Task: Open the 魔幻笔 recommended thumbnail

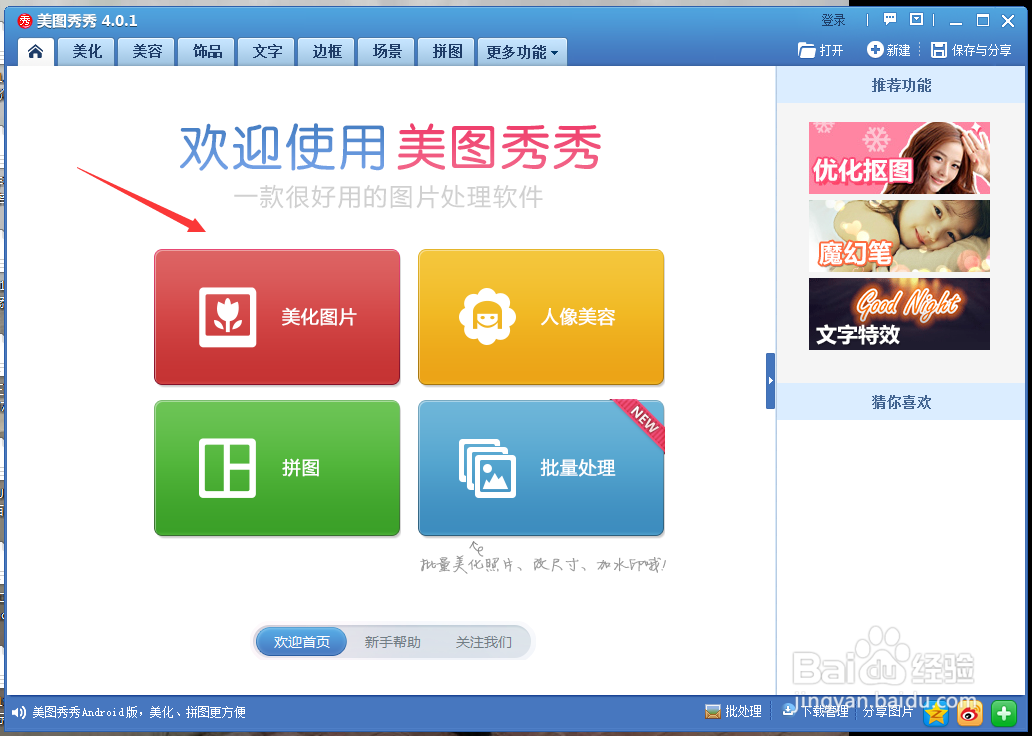Action: pyautogui.click(x=899, y=236)
